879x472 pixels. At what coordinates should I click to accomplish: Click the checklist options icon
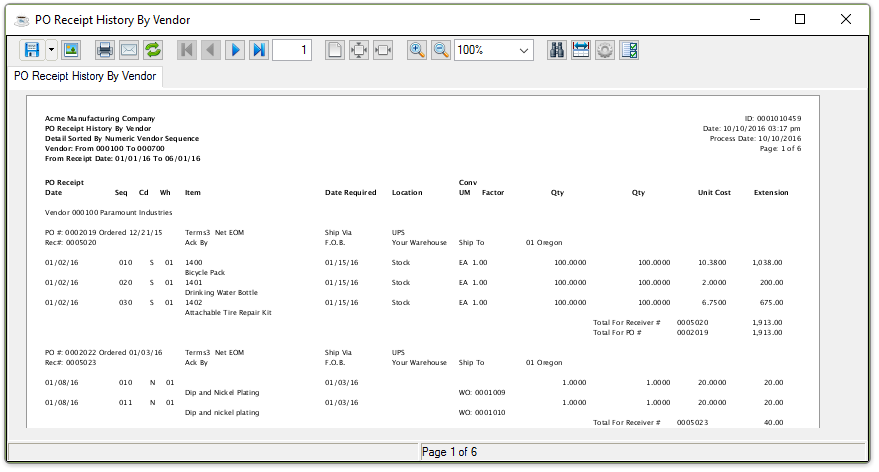click(629, 50)
